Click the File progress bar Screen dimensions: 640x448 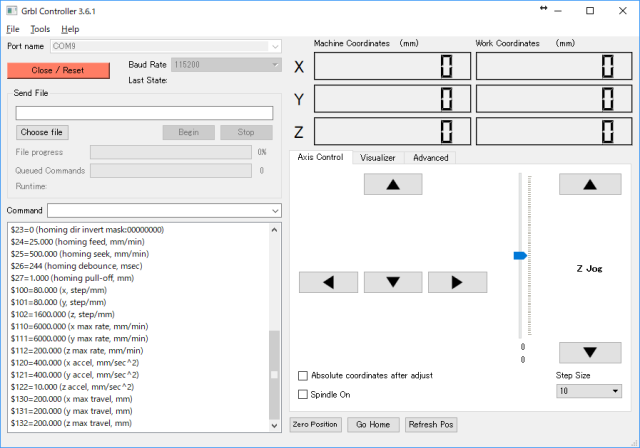point(171,152)
